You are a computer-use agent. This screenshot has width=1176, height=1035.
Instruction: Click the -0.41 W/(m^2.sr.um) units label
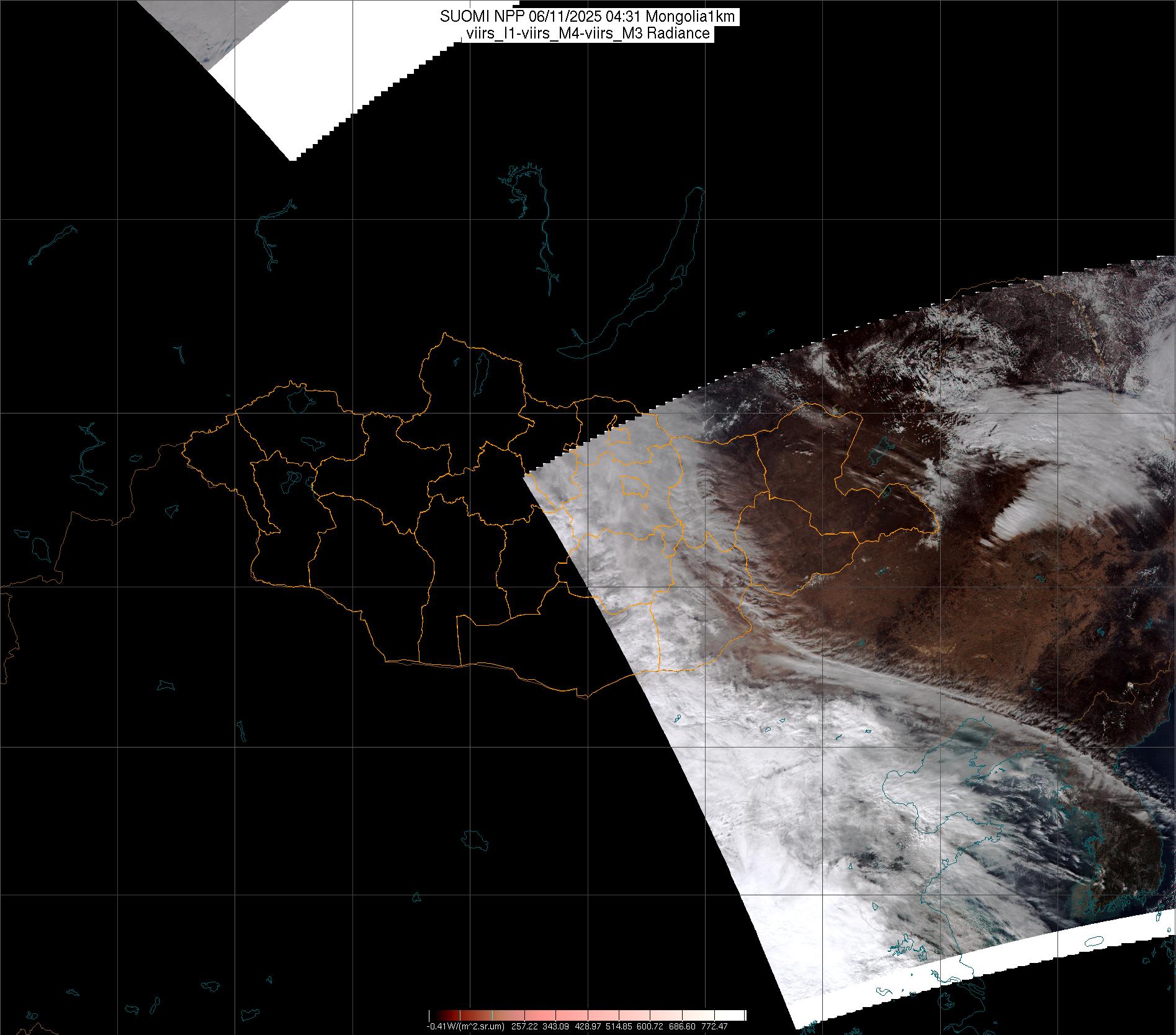(465, 1026)
